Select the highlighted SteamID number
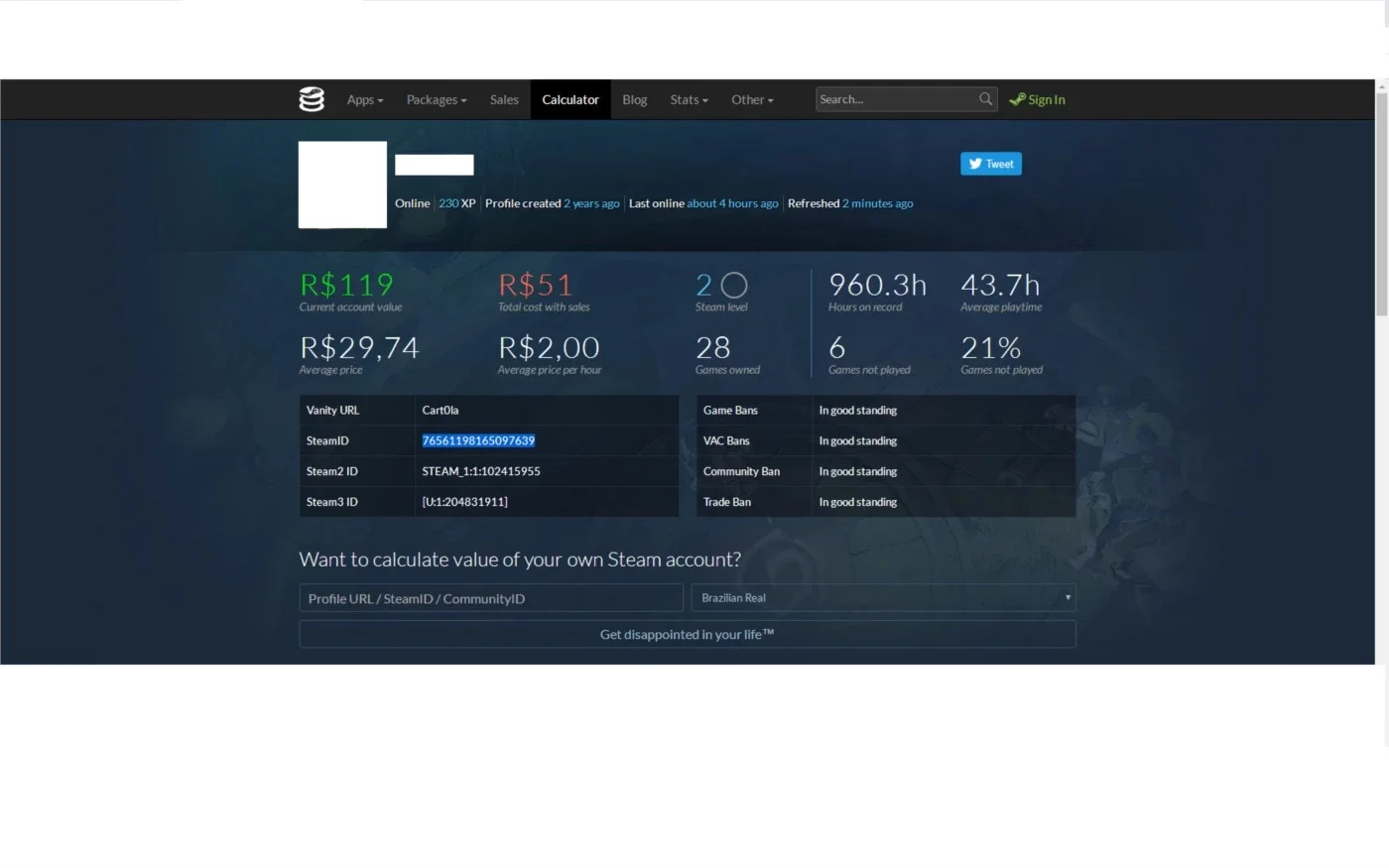 [x=478, y=440]
